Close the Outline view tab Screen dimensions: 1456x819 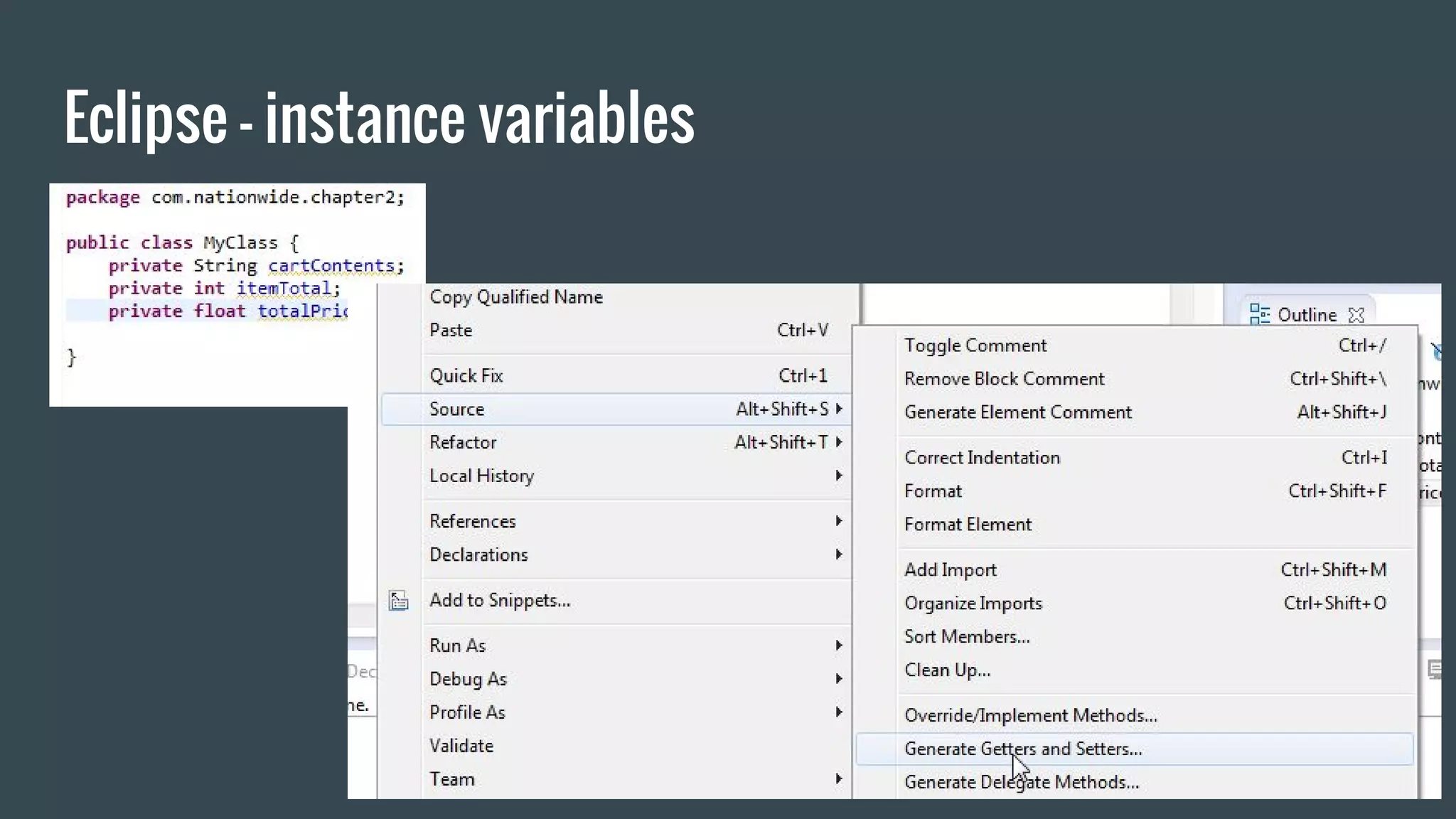click(x=1356, y=315)
